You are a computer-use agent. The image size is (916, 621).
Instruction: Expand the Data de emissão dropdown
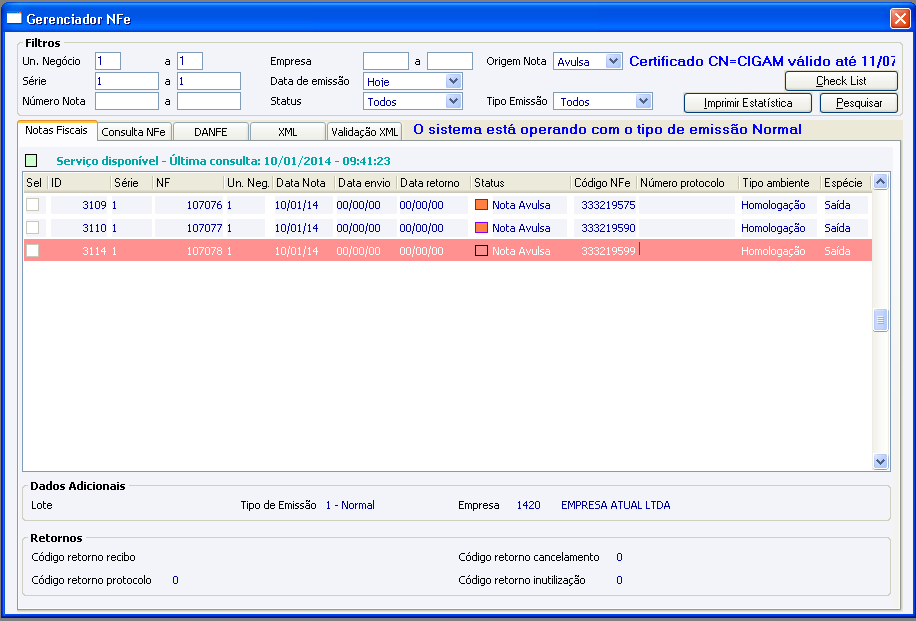point(453,81)
